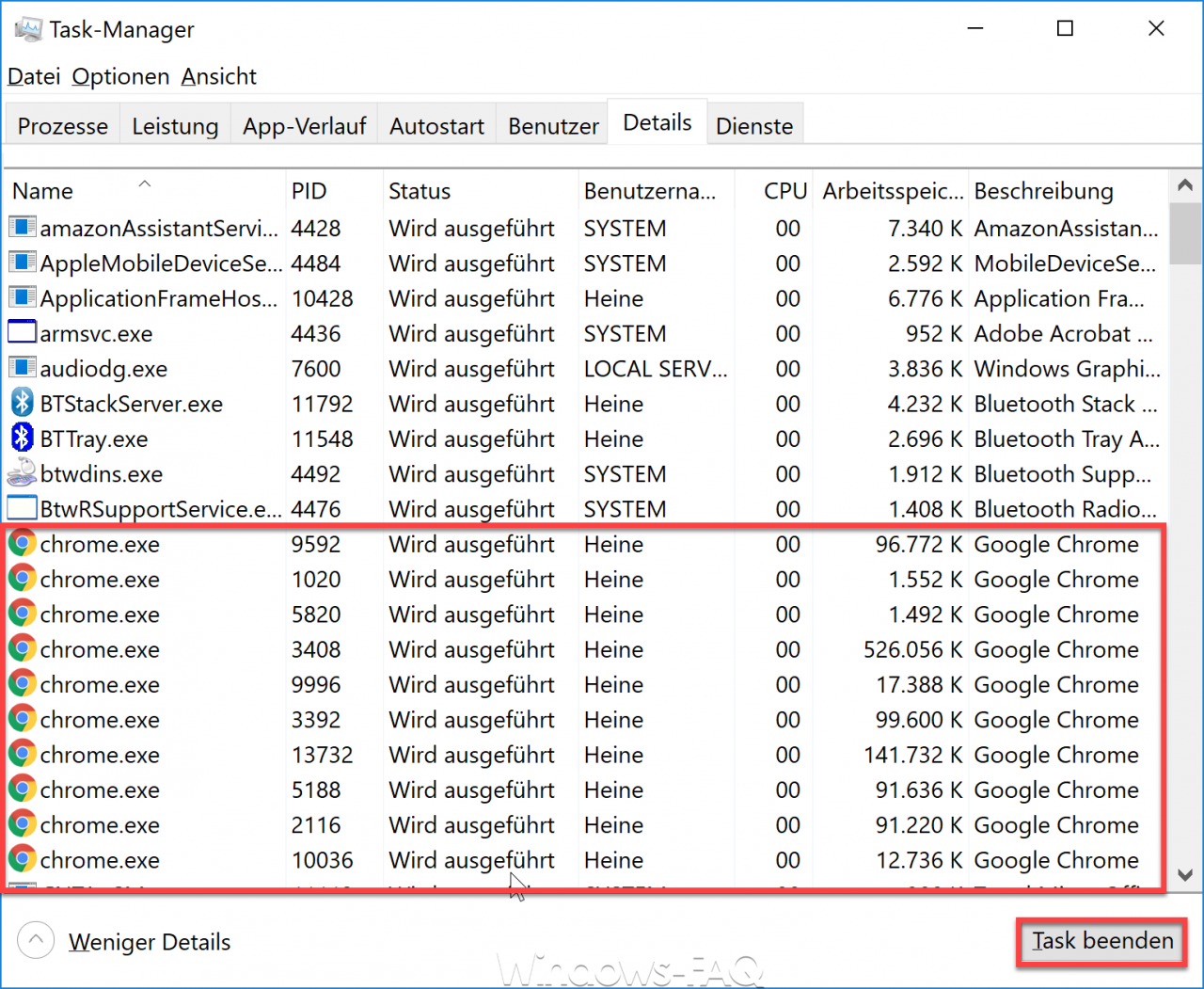Sort by the Benutzername column header

(x=656, y=190)
